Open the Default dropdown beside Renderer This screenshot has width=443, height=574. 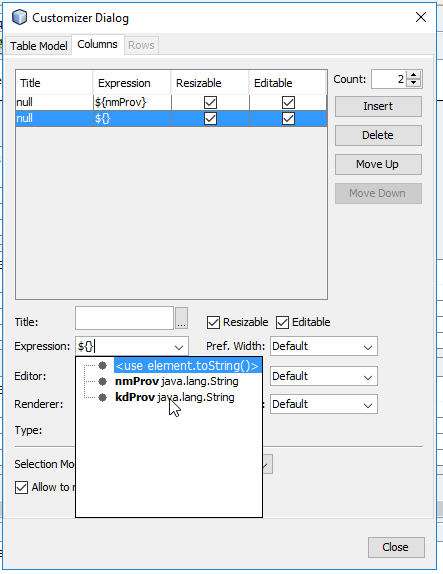(x=324, y=405)
